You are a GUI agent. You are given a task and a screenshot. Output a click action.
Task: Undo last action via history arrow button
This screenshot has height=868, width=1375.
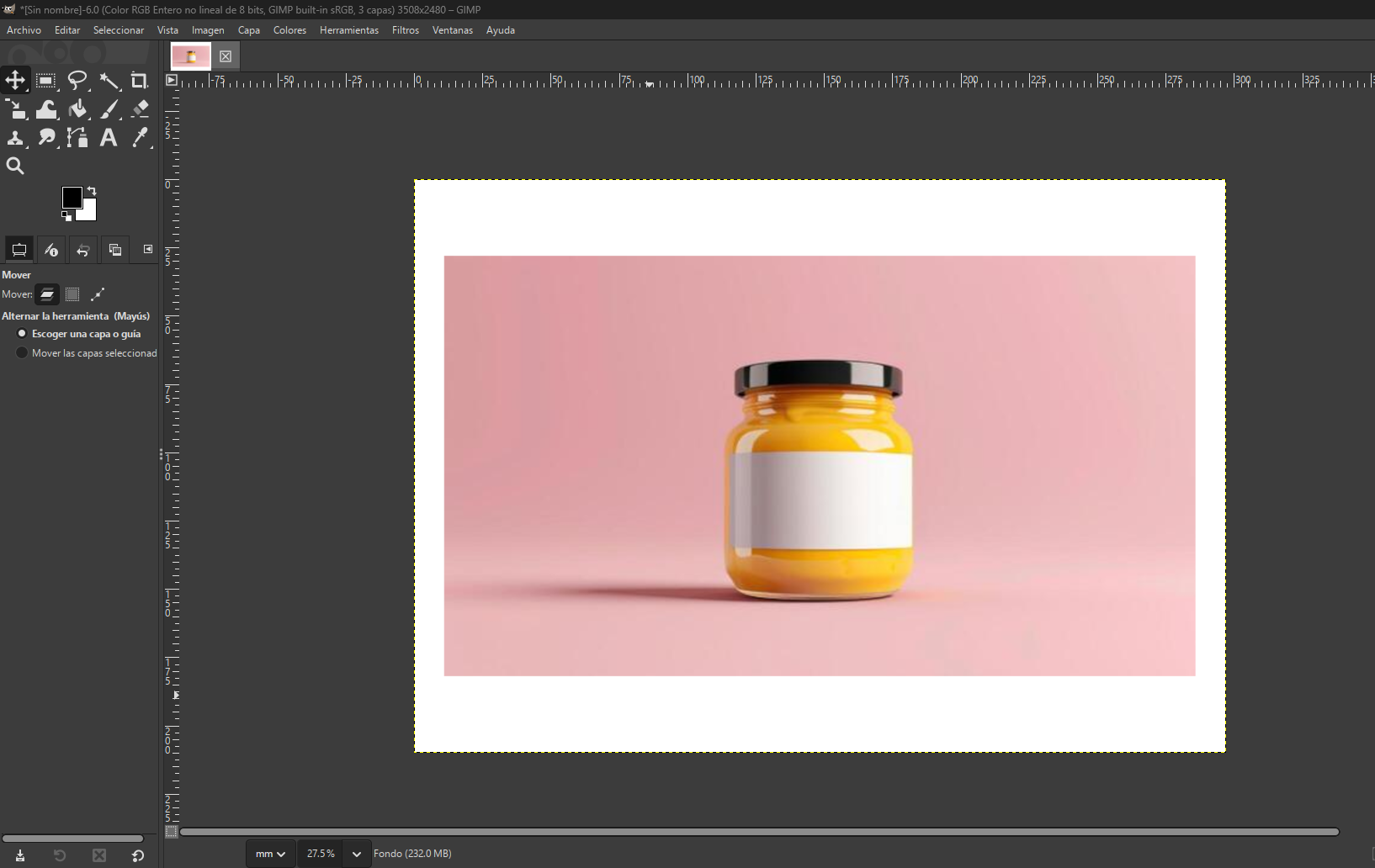point(82,250)
